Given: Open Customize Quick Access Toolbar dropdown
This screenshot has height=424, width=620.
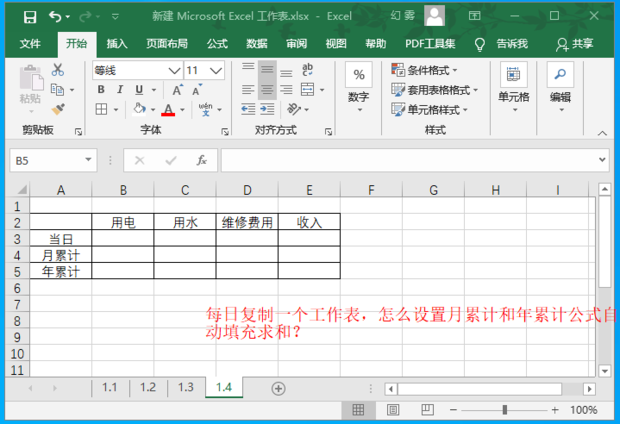Looking at the screenshot, I should (115, 17).
